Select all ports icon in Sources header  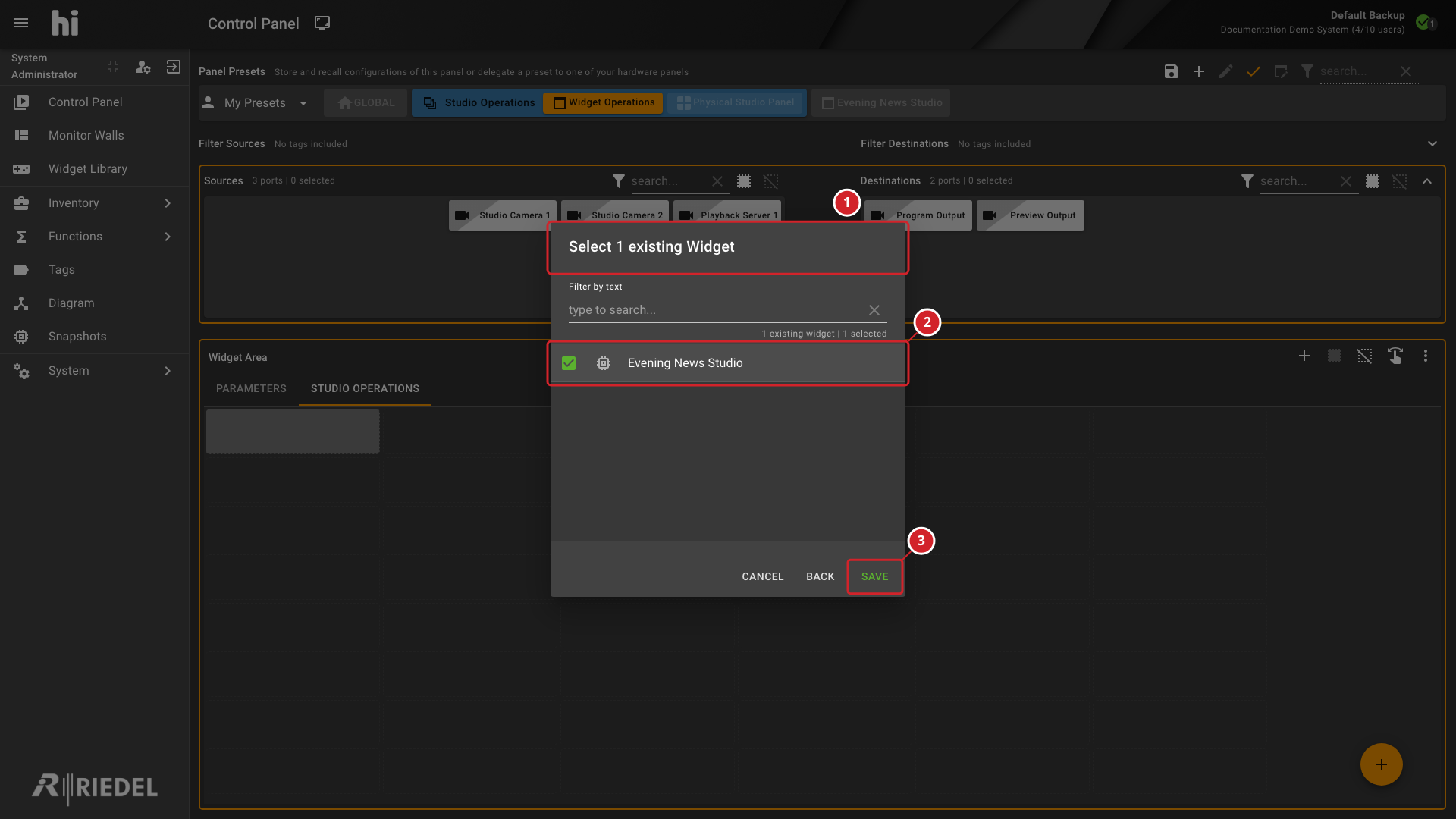(744, 181)
